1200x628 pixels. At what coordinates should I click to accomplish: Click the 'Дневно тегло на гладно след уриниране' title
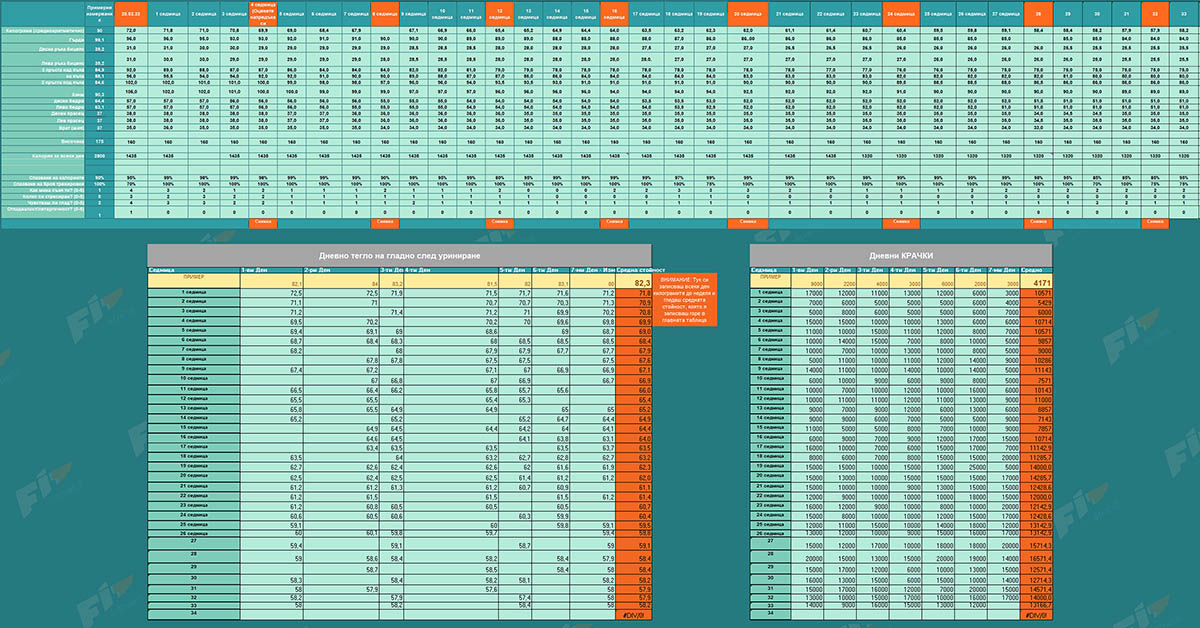click(x=399, y=257)
